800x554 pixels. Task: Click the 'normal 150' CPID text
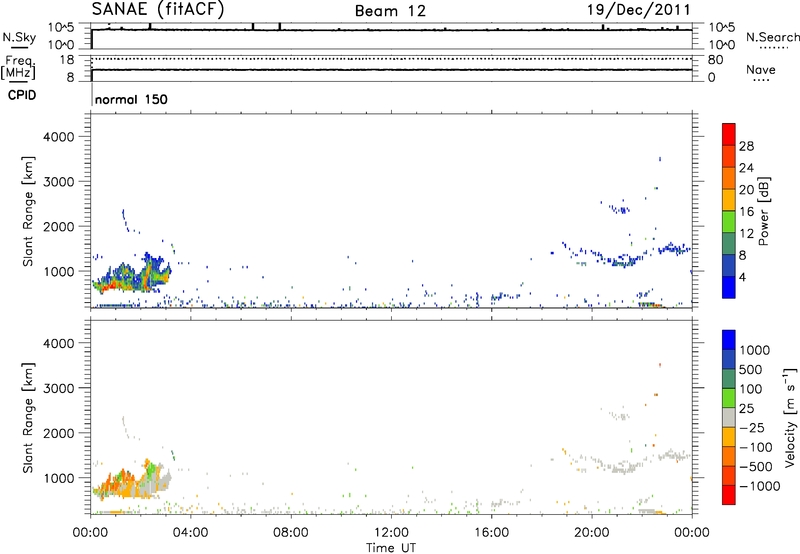[131, 99]
